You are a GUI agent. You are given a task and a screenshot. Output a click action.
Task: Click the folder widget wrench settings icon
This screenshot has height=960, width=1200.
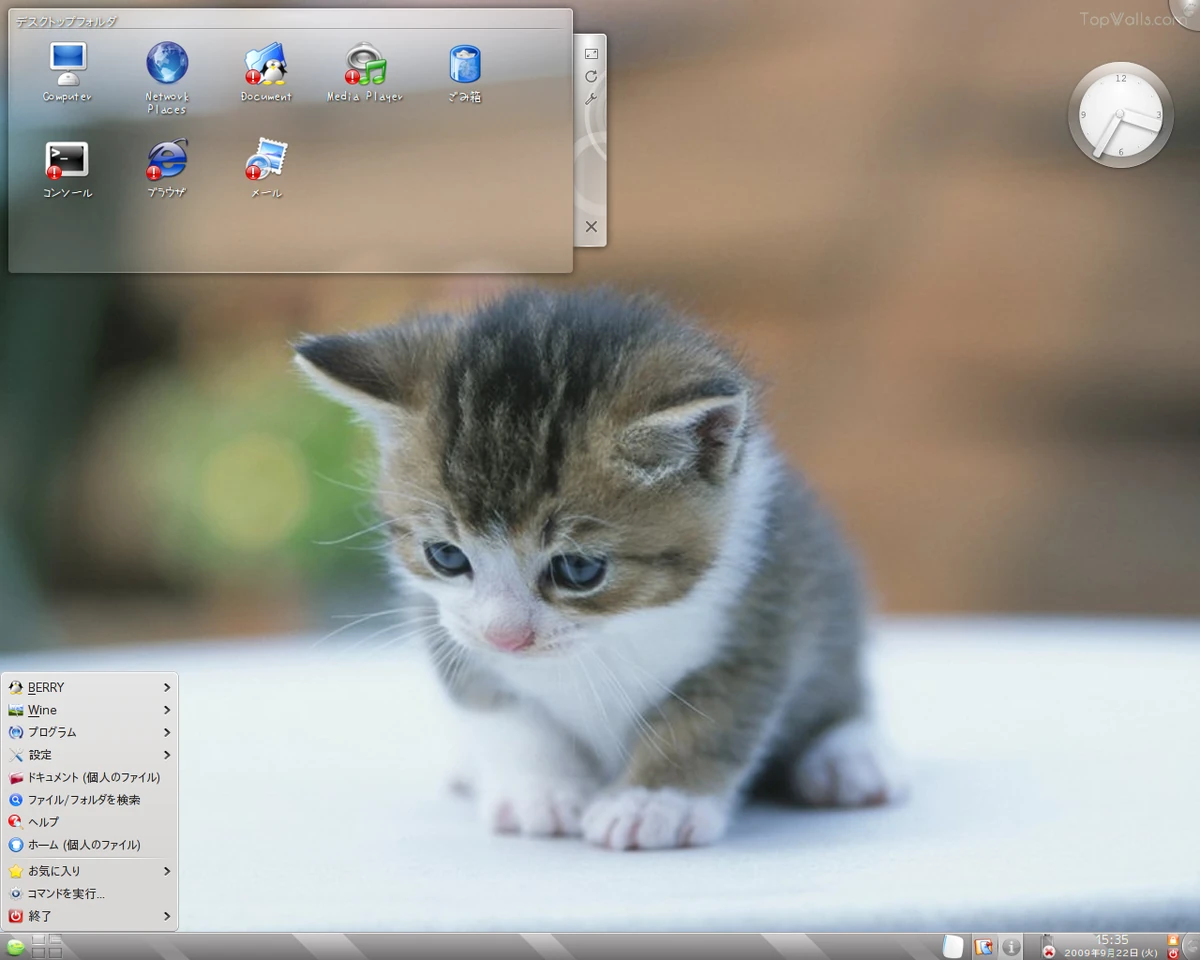click(x=591, y=99)
